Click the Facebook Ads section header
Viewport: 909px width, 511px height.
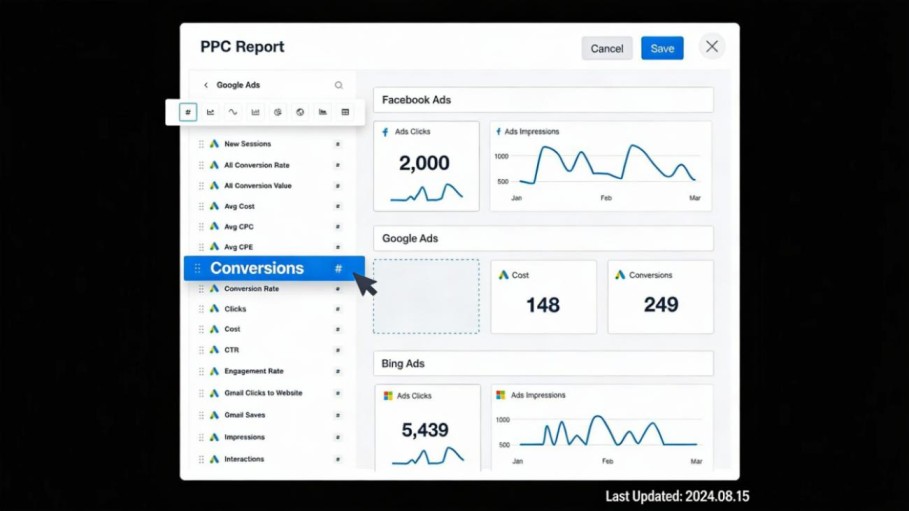tap(543, 100)
